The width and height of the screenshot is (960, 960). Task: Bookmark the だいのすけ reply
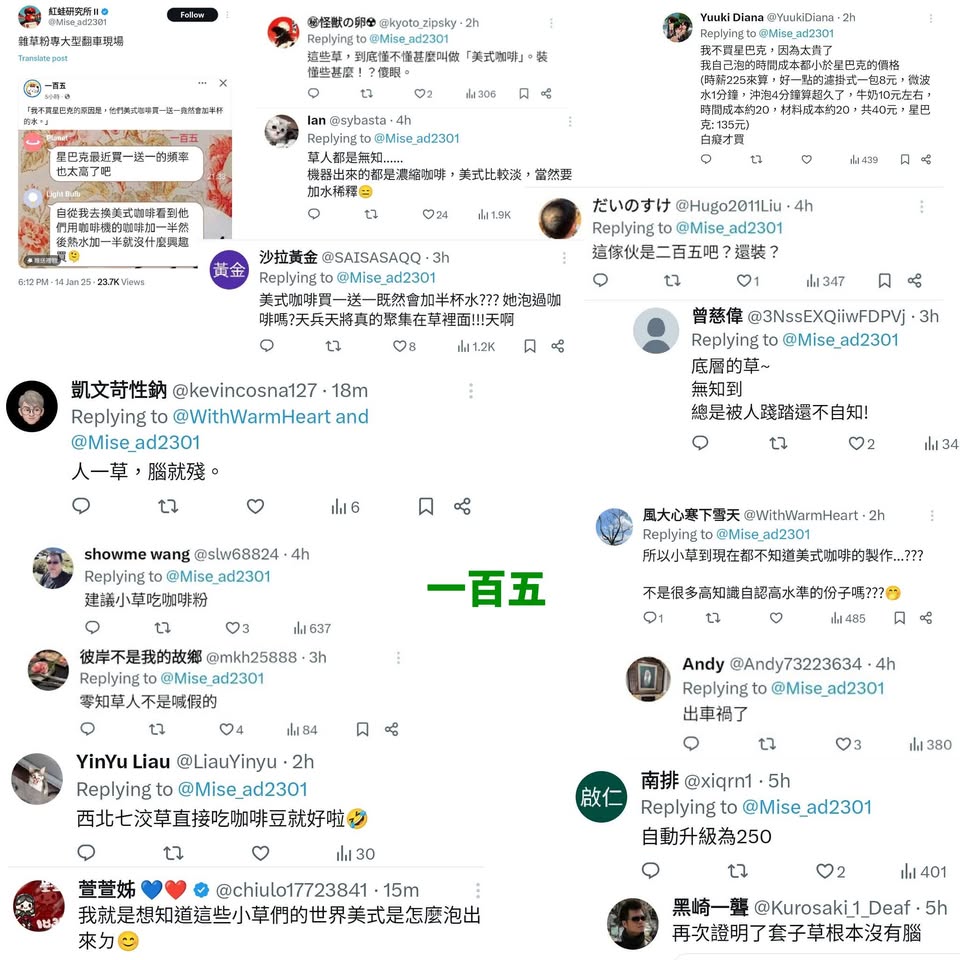click(x=884, y=281)
